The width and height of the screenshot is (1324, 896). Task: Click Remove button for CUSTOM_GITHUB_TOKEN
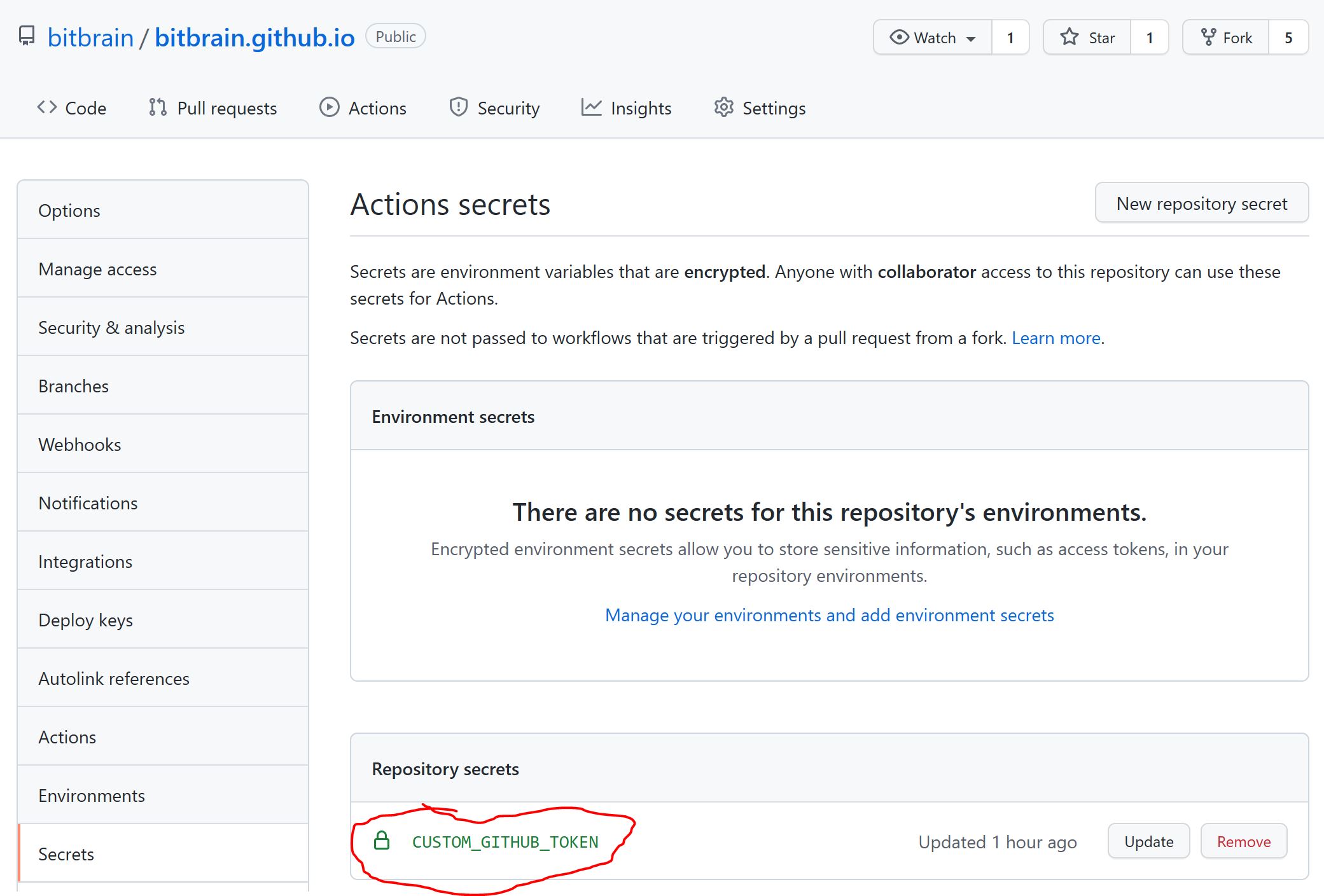(x=1243, y=841)
